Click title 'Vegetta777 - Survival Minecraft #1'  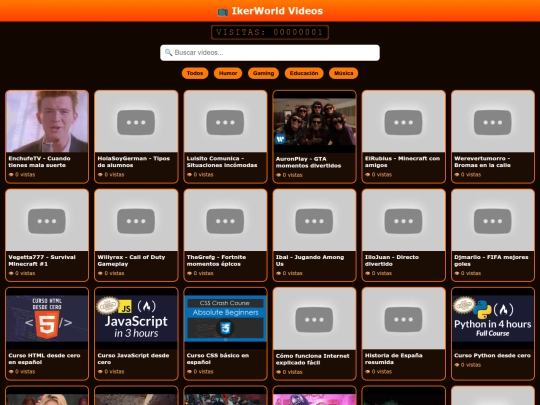pyautogui.click(x=42, y=260)
